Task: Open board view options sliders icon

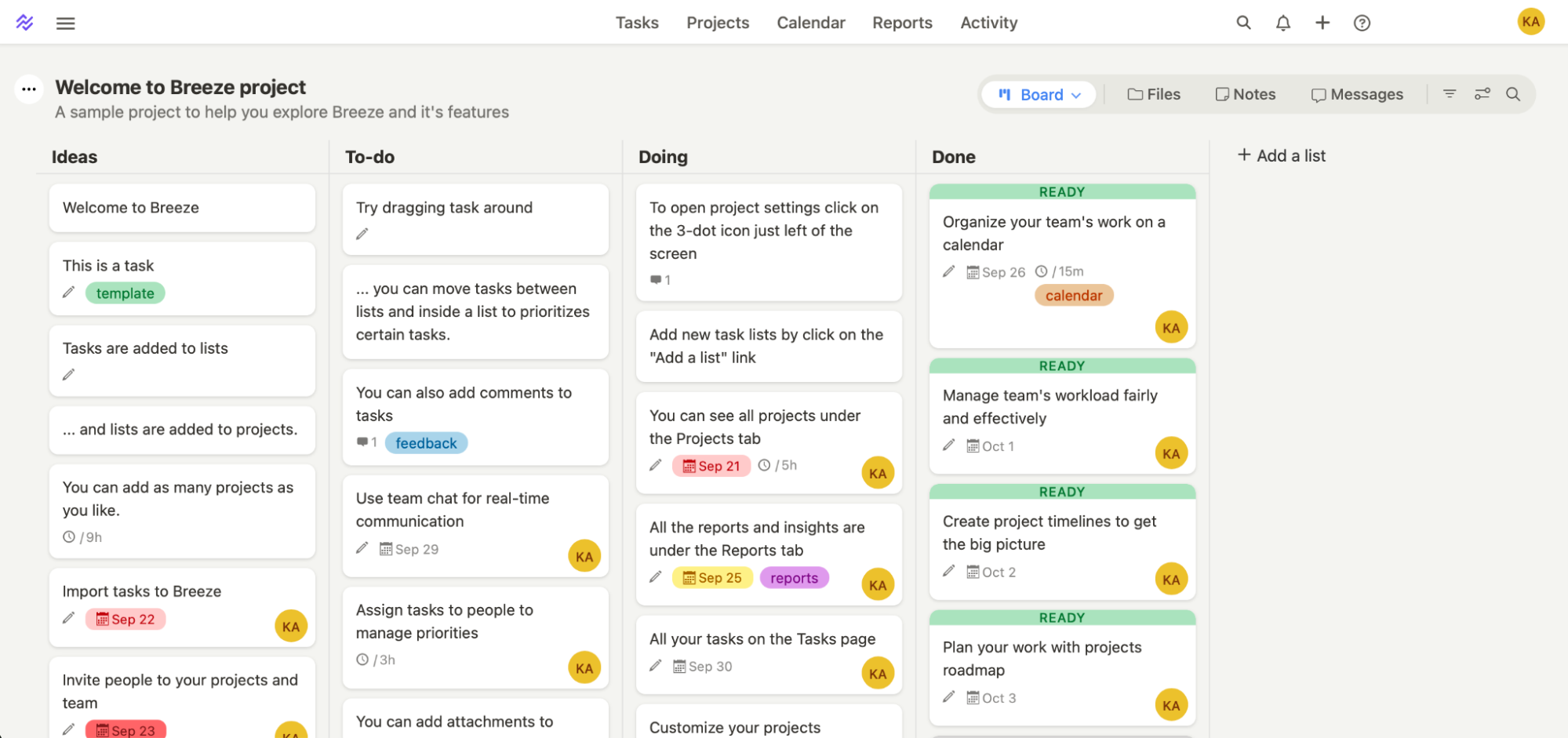Action: (x=1482, y=94)
